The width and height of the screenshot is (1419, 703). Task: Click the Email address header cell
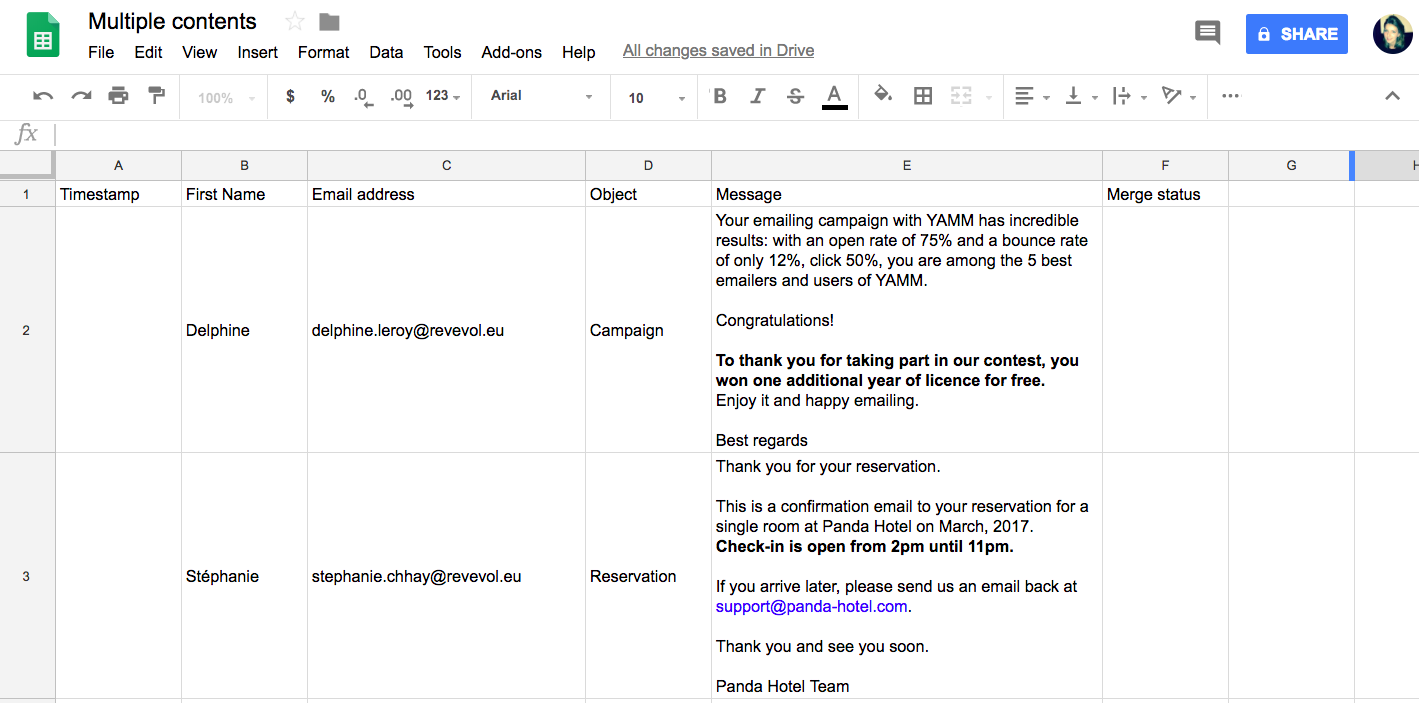click(x=446, y=194)
